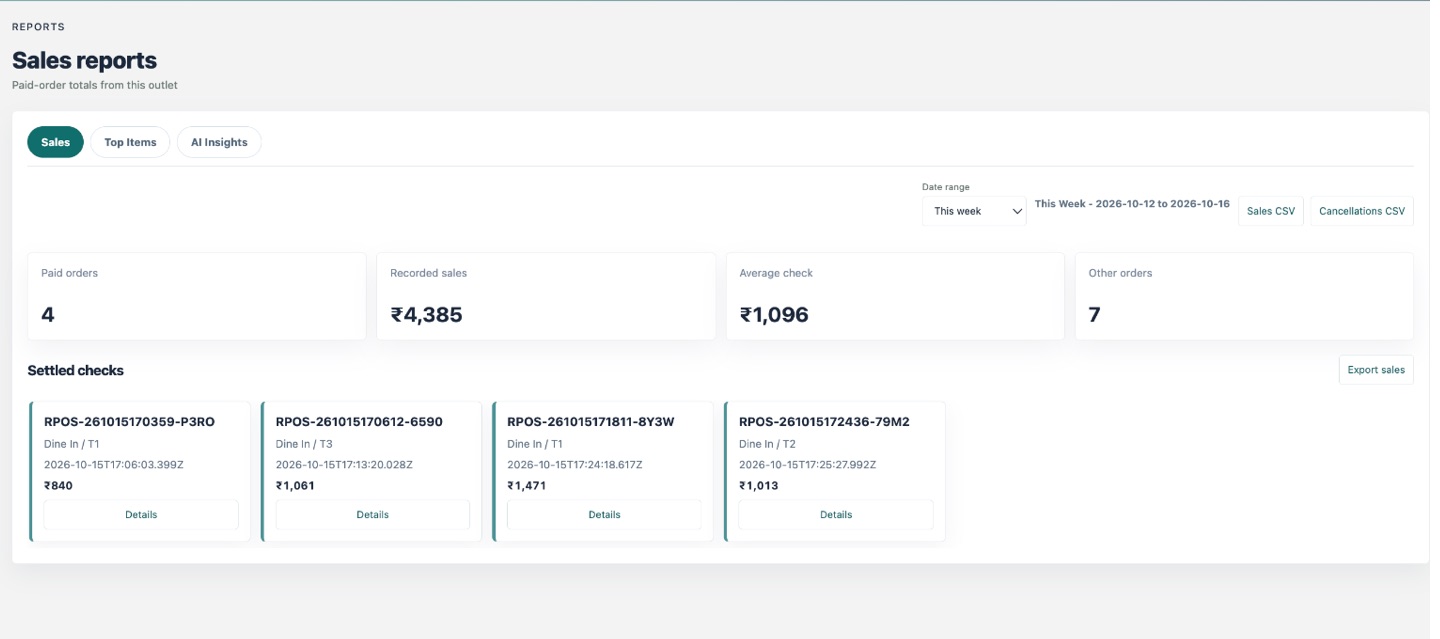Click timestamp 2026-10-15T17:13:20.028Z

pyautogui.click(x=344, y=465)
